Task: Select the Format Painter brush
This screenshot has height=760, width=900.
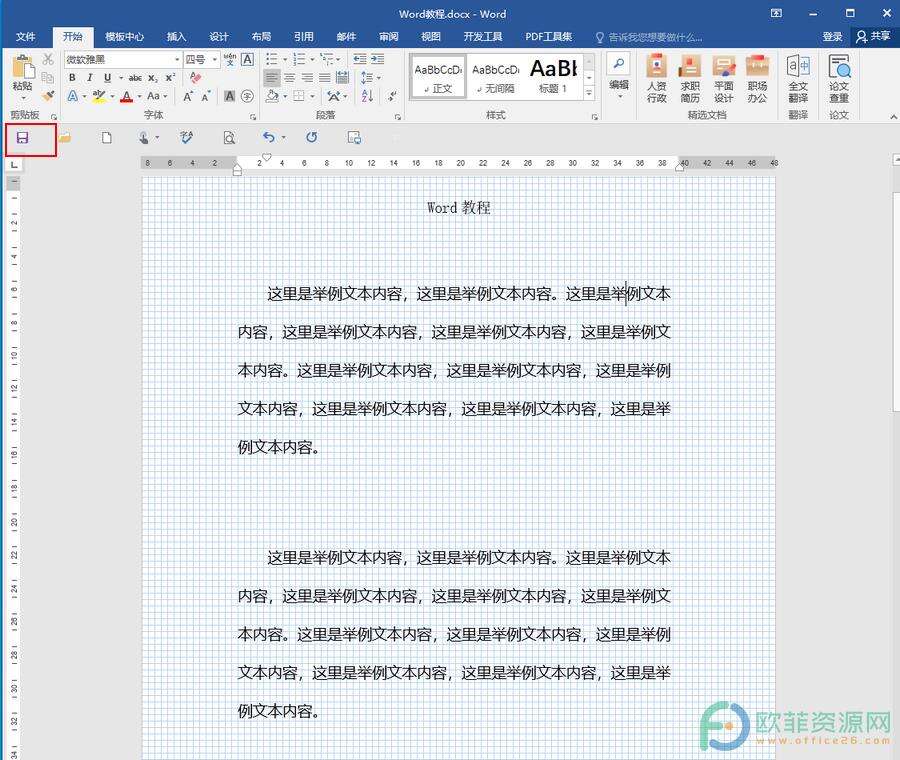Action: click(x=48, y=95)
